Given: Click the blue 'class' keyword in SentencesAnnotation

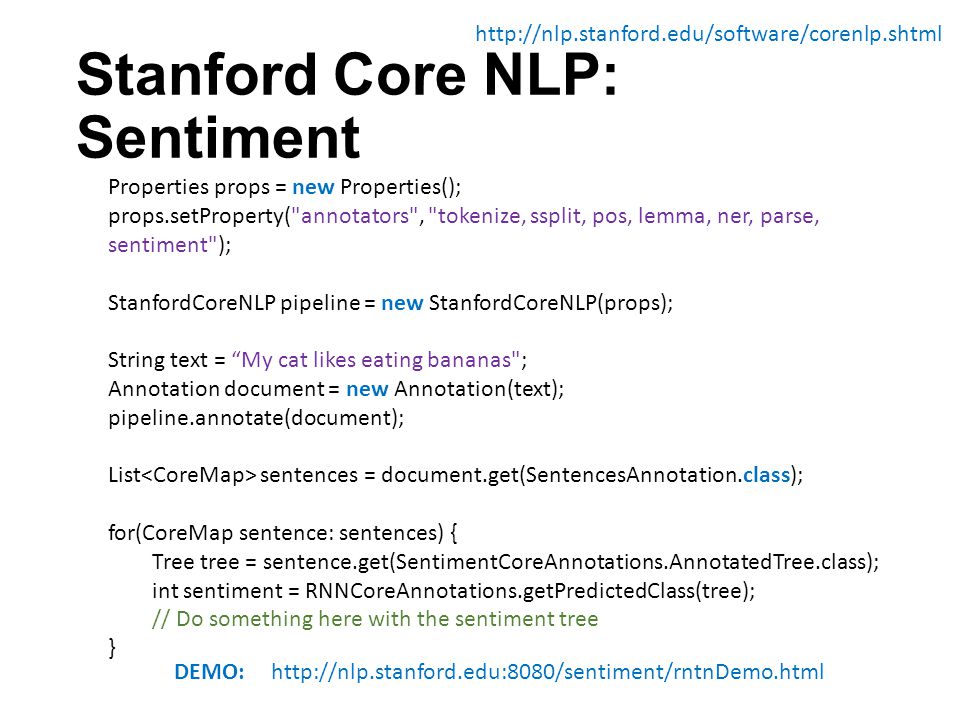Looking at the screenshot, I should pos(766,475).
